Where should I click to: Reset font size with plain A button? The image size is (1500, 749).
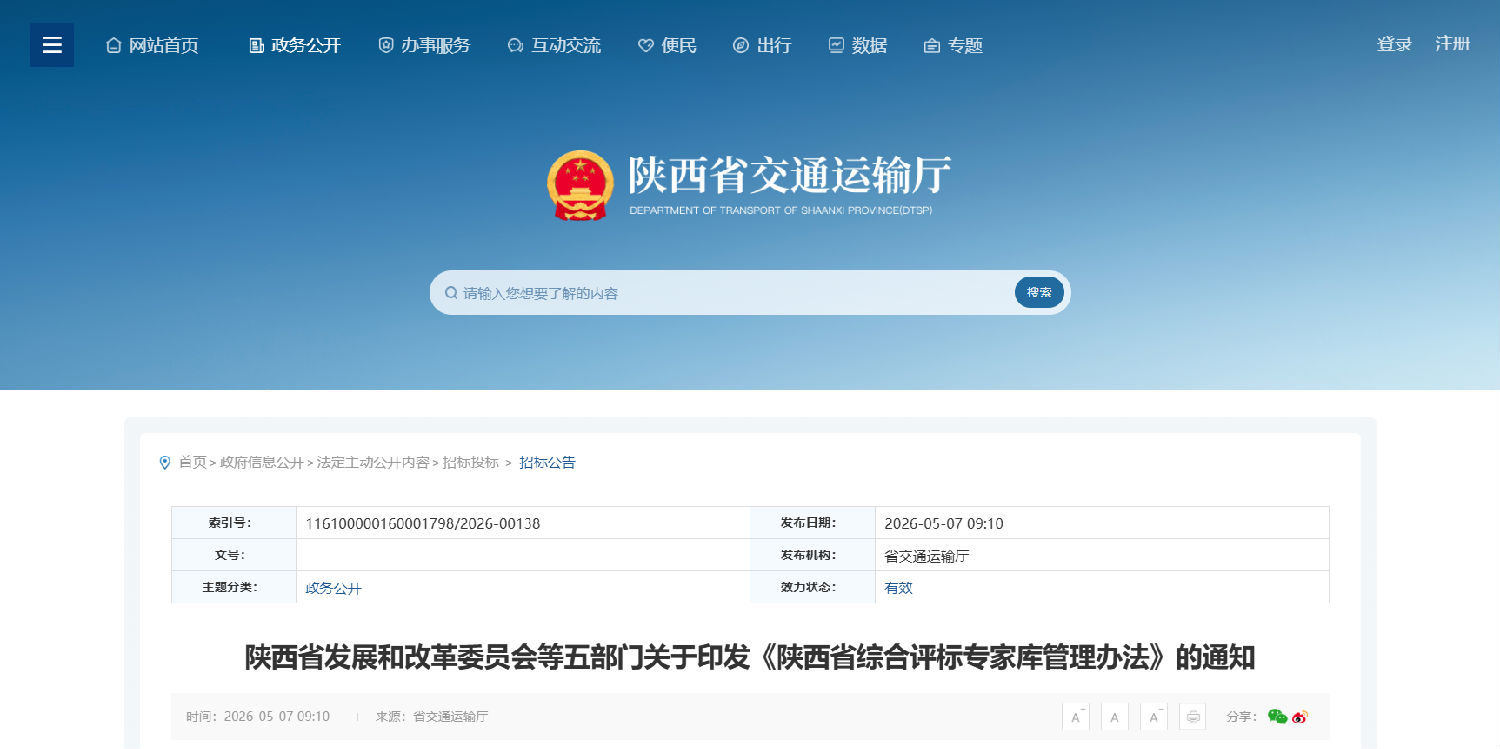pos(1114,716)
